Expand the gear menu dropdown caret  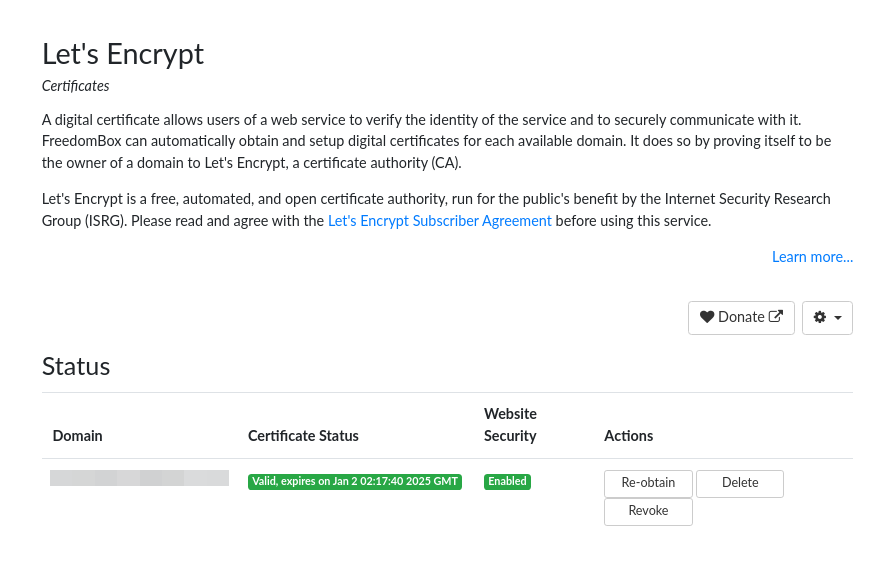pyautogui.click(x=838, y=318)
